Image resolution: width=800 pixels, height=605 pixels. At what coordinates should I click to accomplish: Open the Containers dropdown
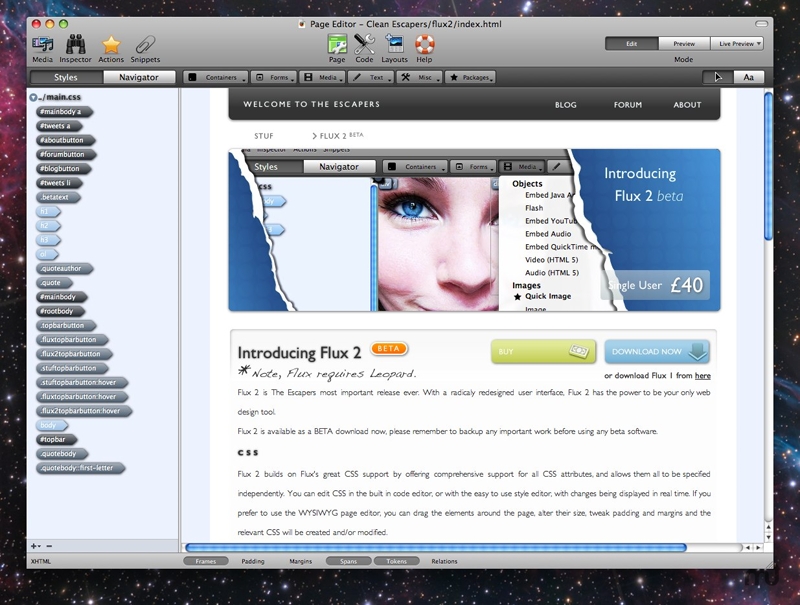(x=216, y=78)
